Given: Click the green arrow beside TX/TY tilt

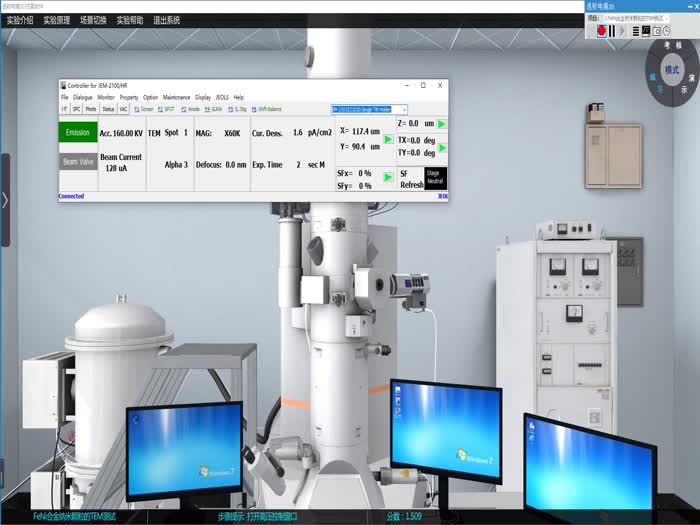Looking at the screenshot, I should [x=441, y=148].
